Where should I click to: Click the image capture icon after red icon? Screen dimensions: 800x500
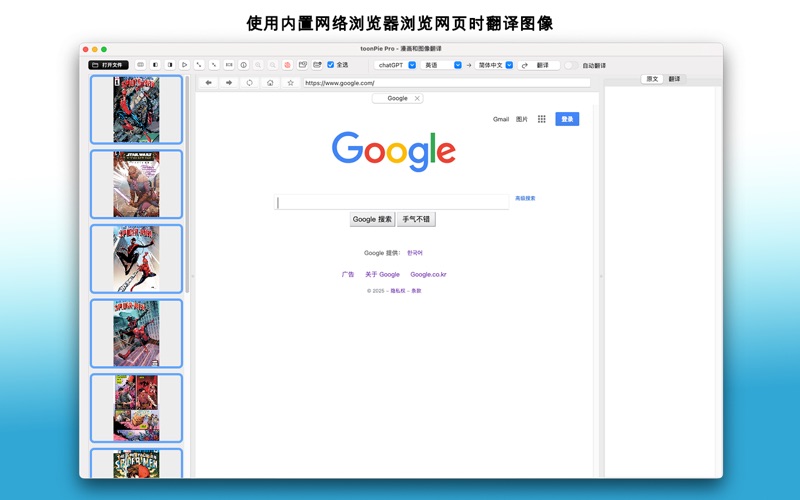[x=303, y=65]
